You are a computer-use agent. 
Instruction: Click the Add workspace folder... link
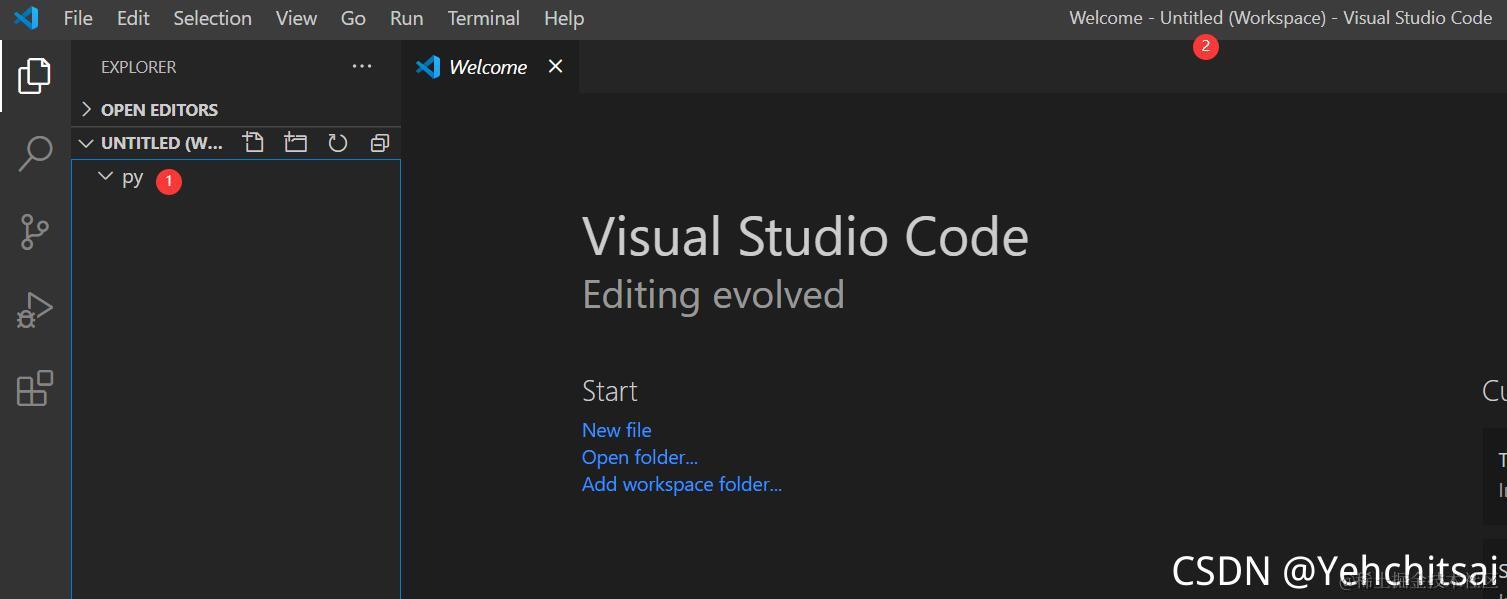click(x=682, y=484)
